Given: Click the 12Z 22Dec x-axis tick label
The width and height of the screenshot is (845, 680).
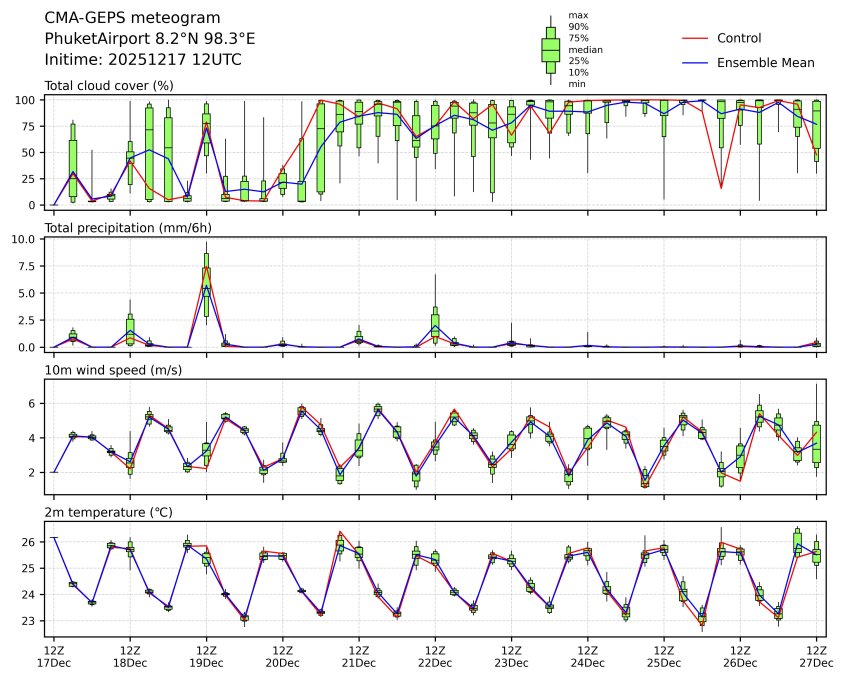Looking at the screenshot, I should click(x=435, y=656).
